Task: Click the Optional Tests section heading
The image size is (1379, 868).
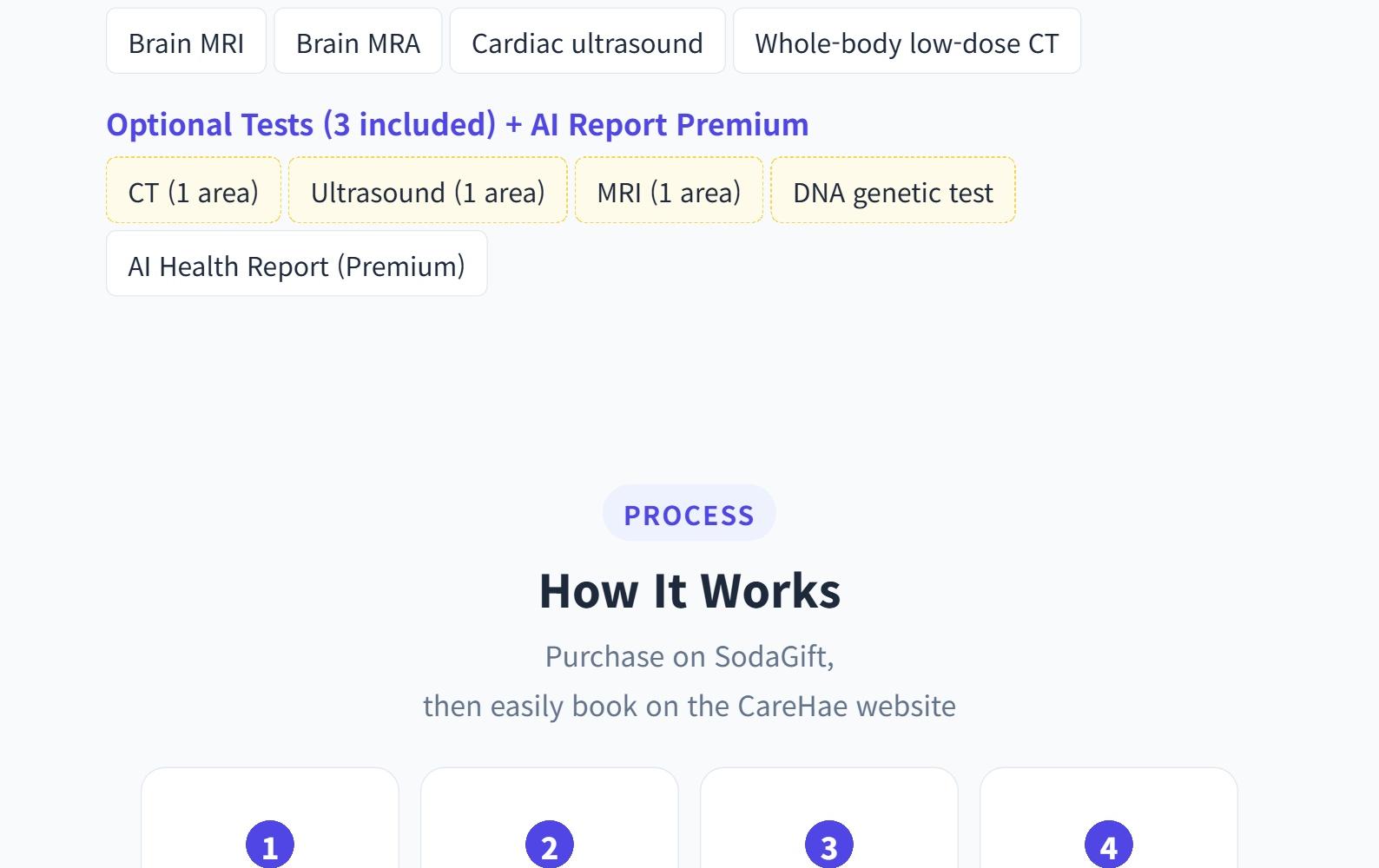Action: (457, 124)
